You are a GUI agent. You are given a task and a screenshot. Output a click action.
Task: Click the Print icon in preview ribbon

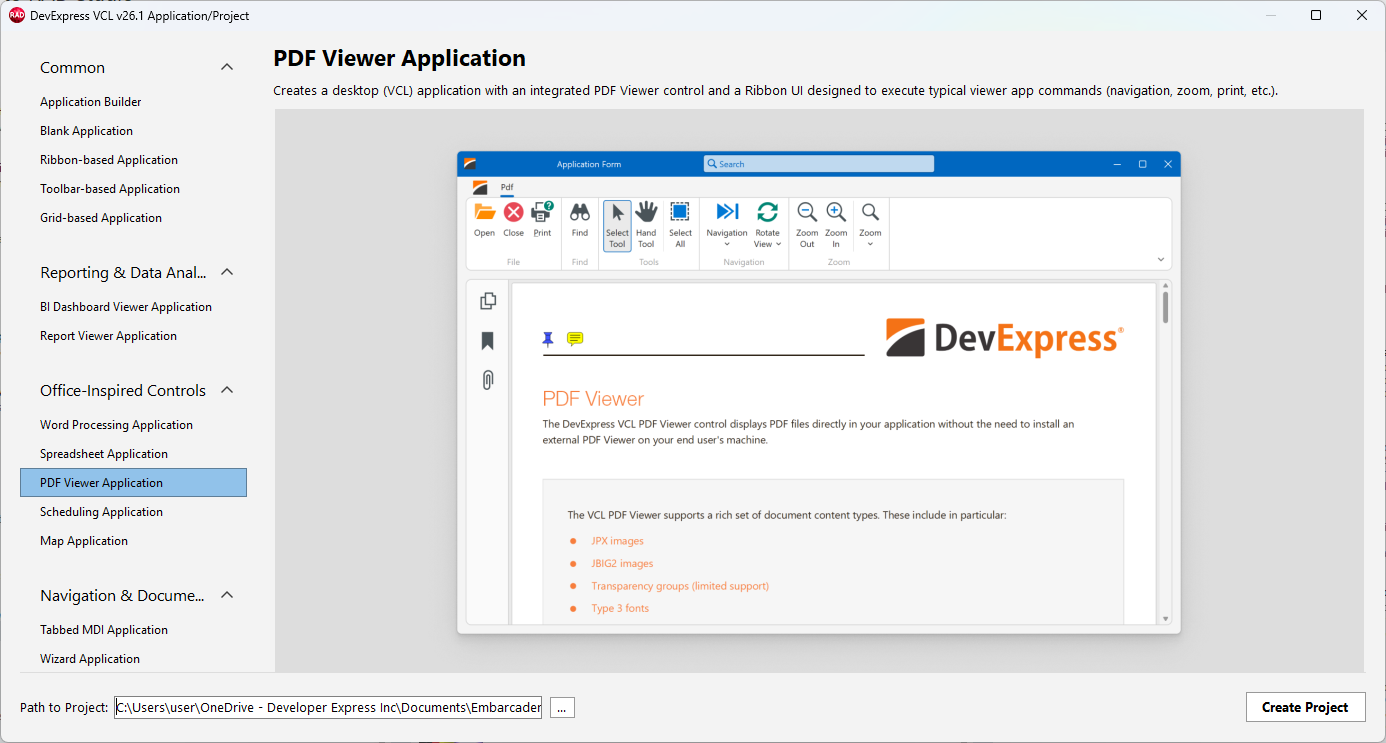[542, 212]
